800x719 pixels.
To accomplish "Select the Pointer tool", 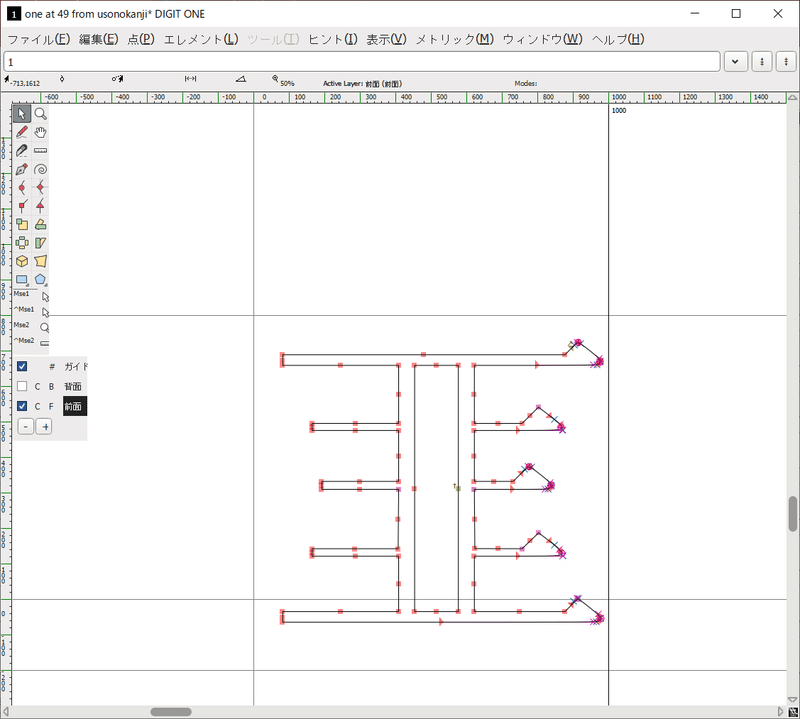I will [x=21, y=114].
